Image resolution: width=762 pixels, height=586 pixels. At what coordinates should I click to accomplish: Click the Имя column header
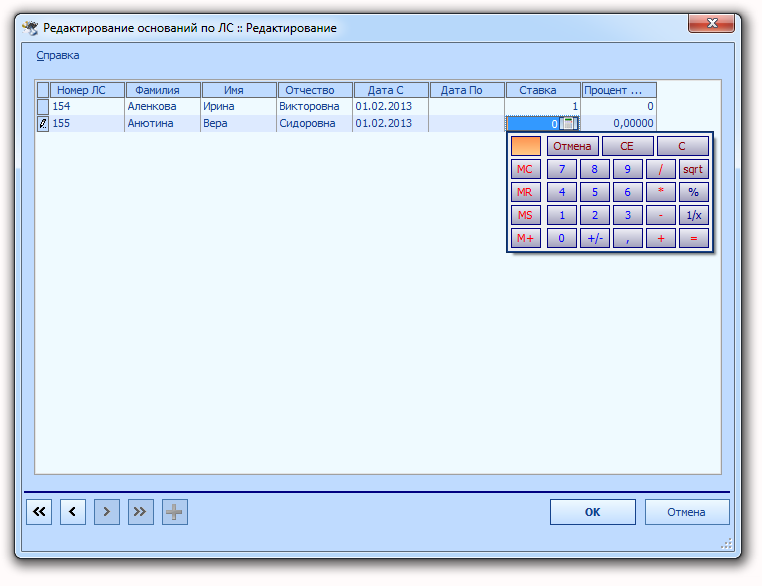tap(239, 90)
